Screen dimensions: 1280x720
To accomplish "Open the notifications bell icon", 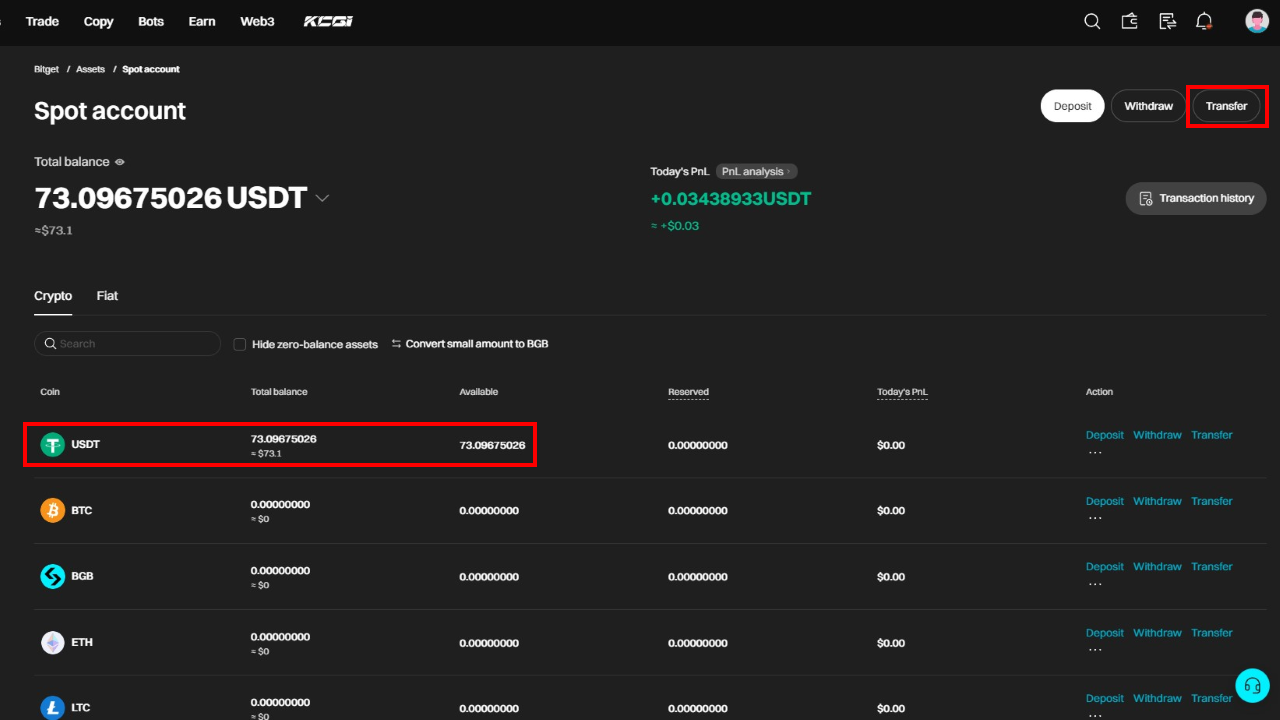I will [1204, 21].
